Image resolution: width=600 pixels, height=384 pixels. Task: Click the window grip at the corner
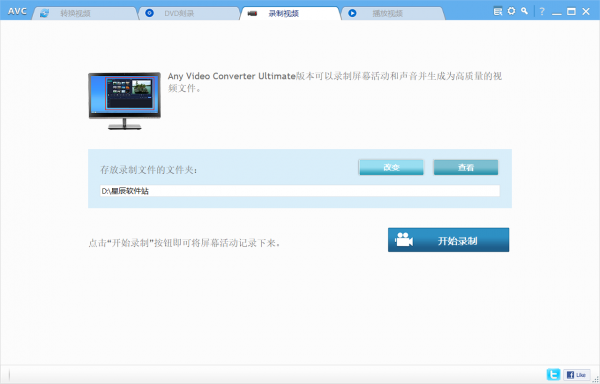595,379
